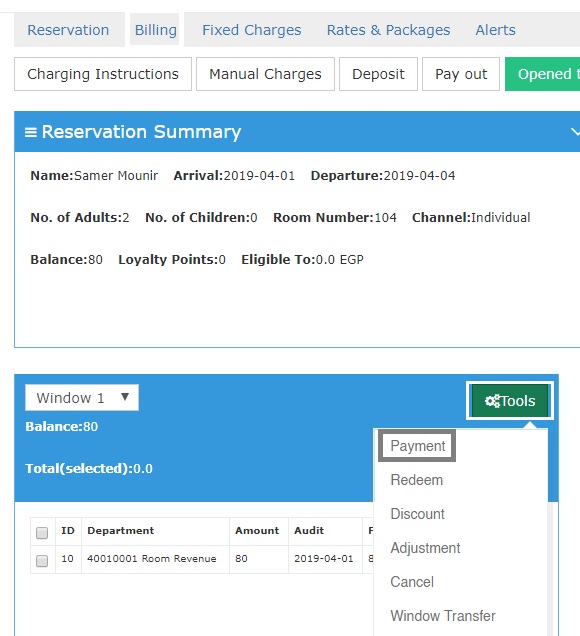Image resolution: width=580 pixels, height=636 pixels.
Task: Click Total(selected) 0.0 label
Action: 89,468
